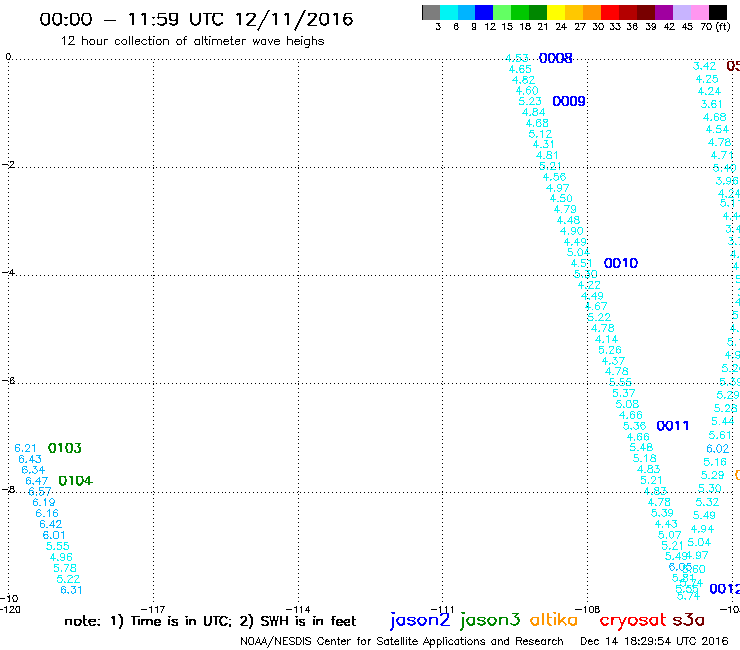Click the wave height value 6.01

pyautogui.click(x=54, y=535)
